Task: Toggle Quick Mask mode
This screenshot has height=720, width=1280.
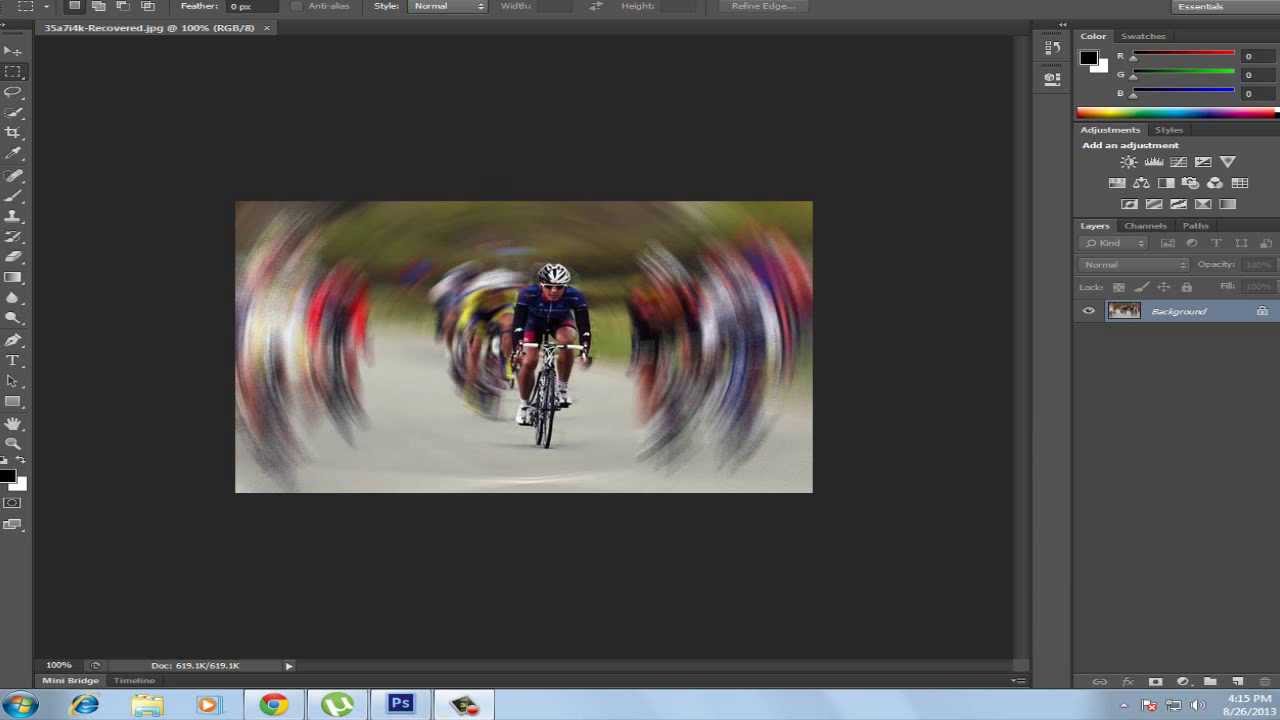Action: (12, 503)
